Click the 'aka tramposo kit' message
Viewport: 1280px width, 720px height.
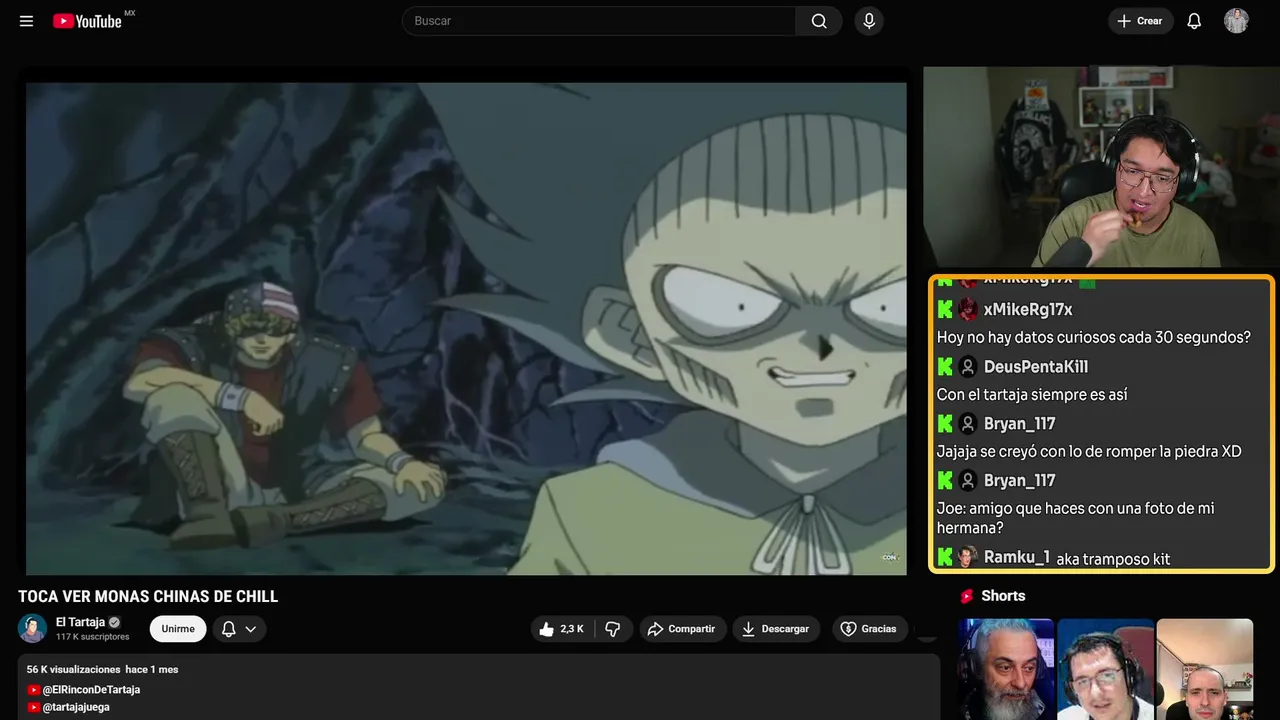(x=1113, y=559)
